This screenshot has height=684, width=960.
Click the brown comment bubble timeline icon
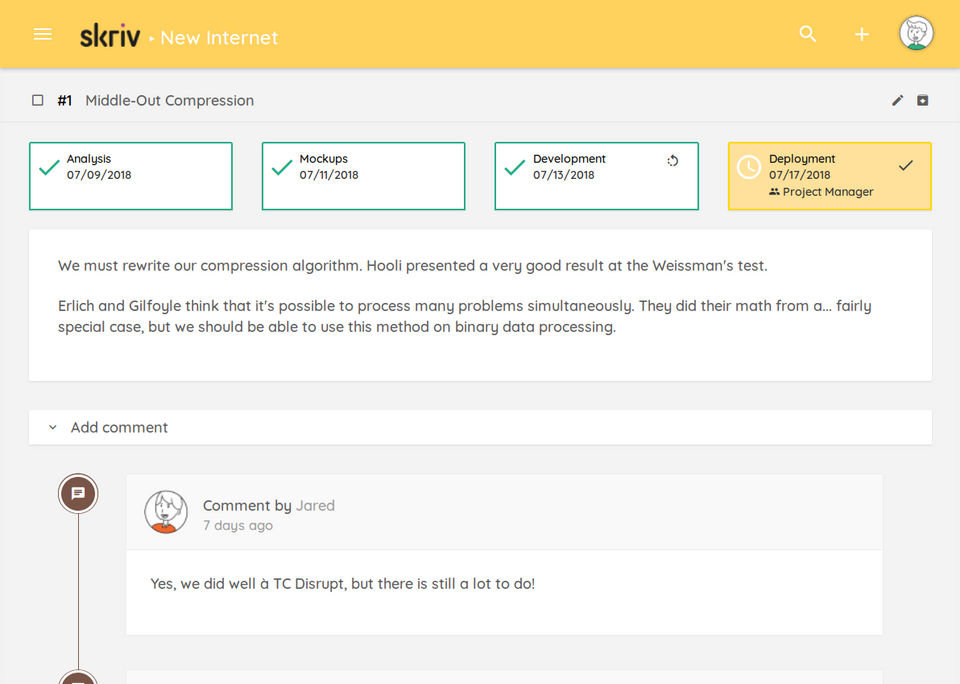click(78, 494)
